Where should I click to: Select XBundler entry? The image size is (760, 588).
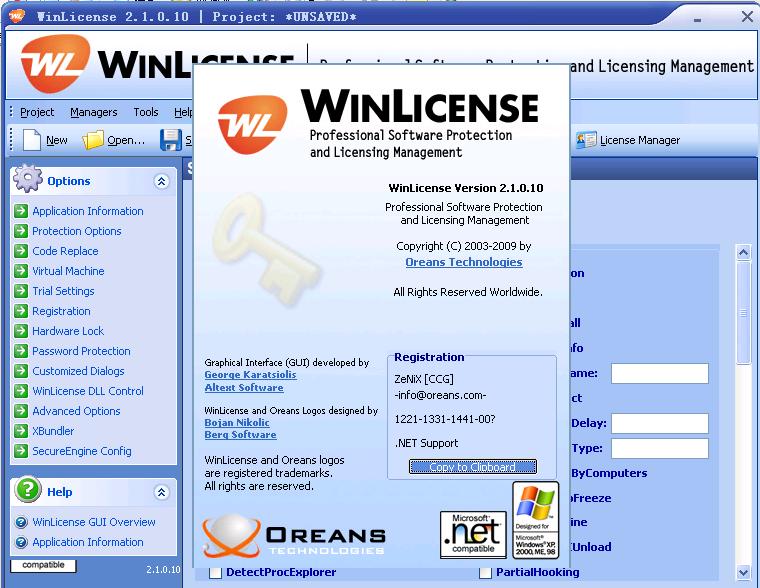53,430
